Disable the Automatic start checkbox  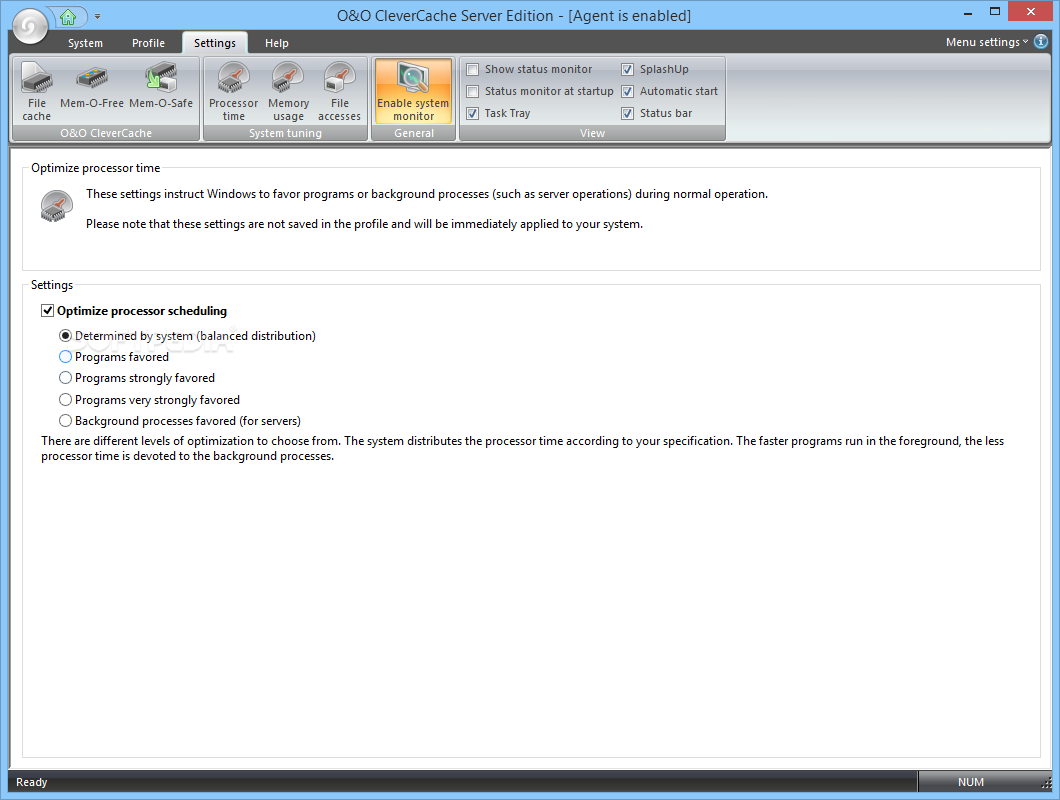627,91
